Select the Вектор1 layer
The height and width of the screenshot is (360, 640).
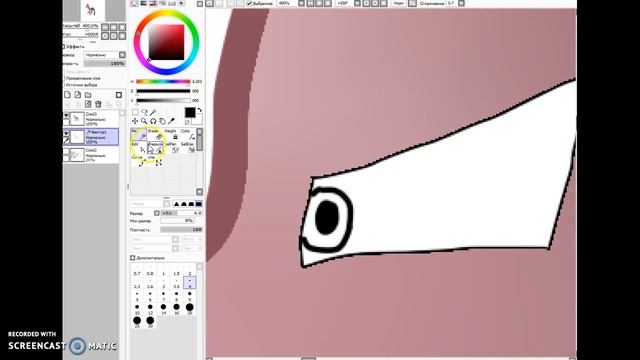91,137
